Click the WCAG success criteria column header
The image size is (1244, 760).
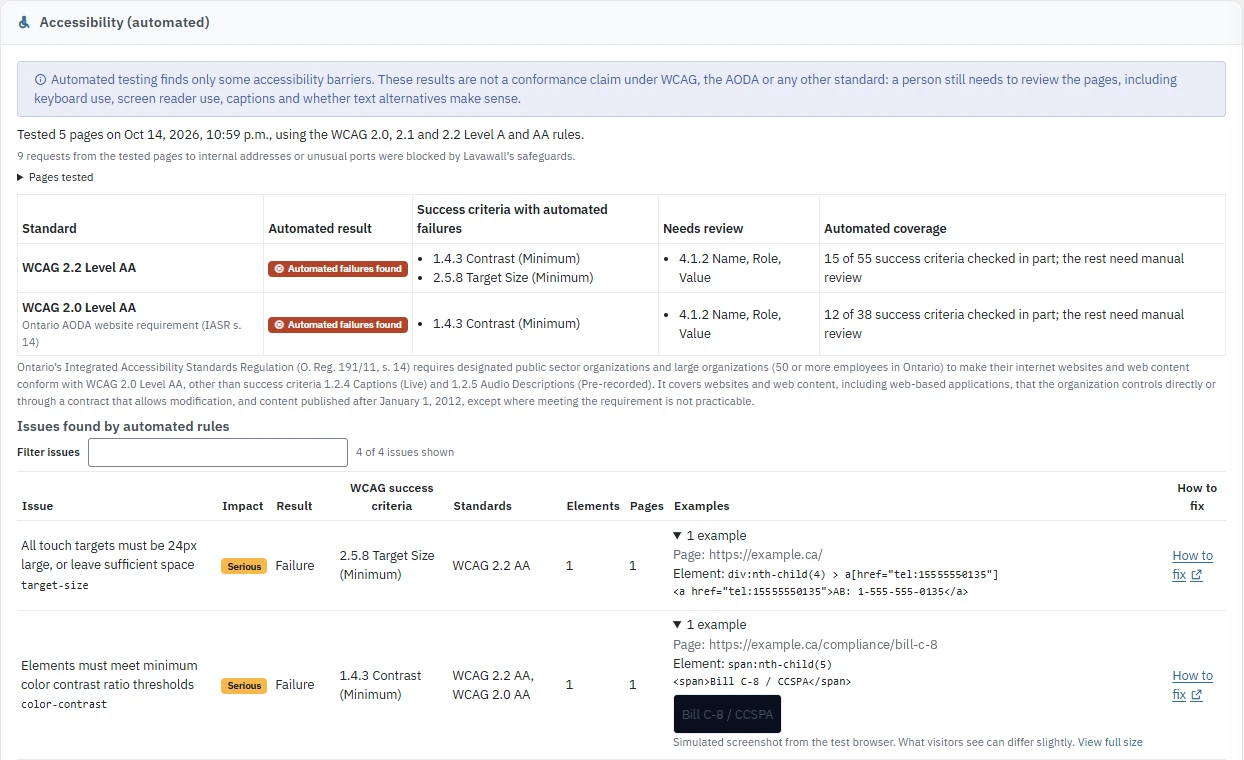pyautogui.click(x=392, y=497)
